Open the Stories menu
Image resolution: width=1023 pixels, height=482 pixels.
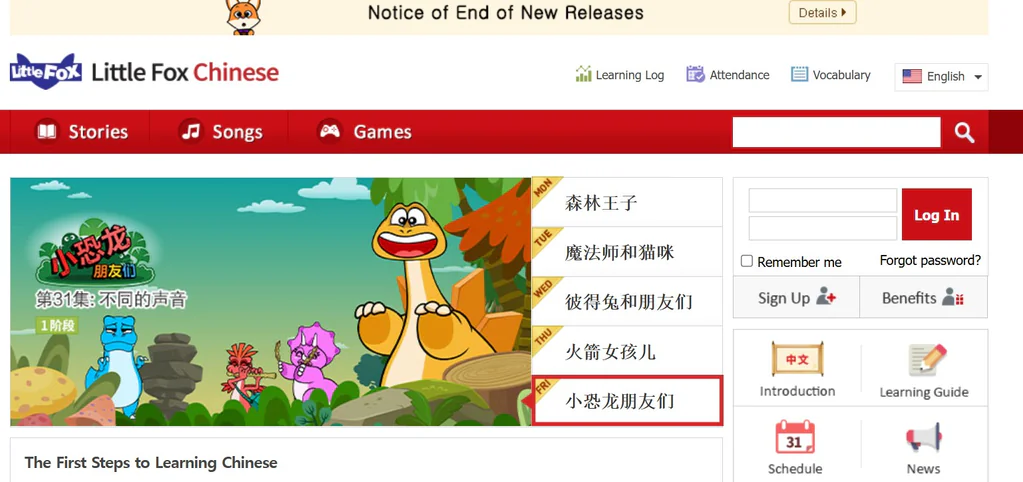(x=82, y=132)
